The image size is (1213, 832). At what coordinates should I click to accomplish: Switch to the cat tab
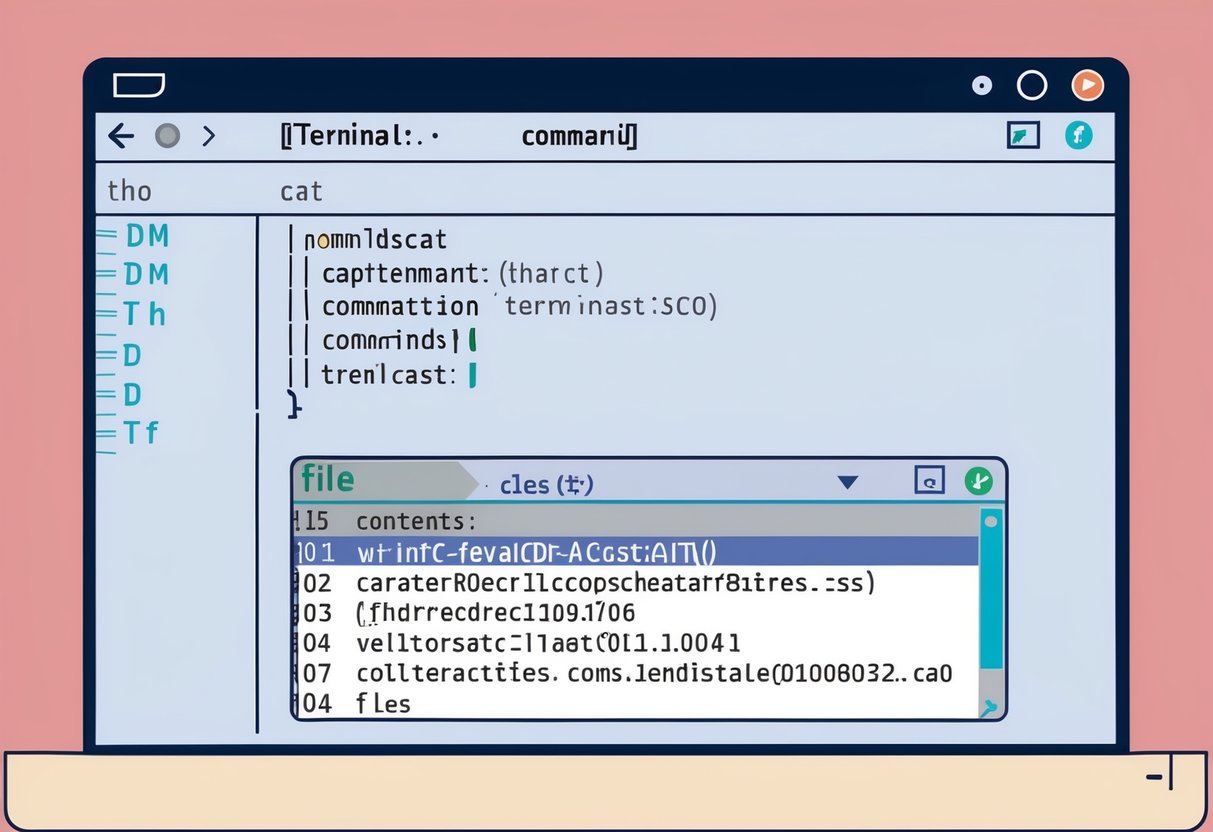[300, 190]
